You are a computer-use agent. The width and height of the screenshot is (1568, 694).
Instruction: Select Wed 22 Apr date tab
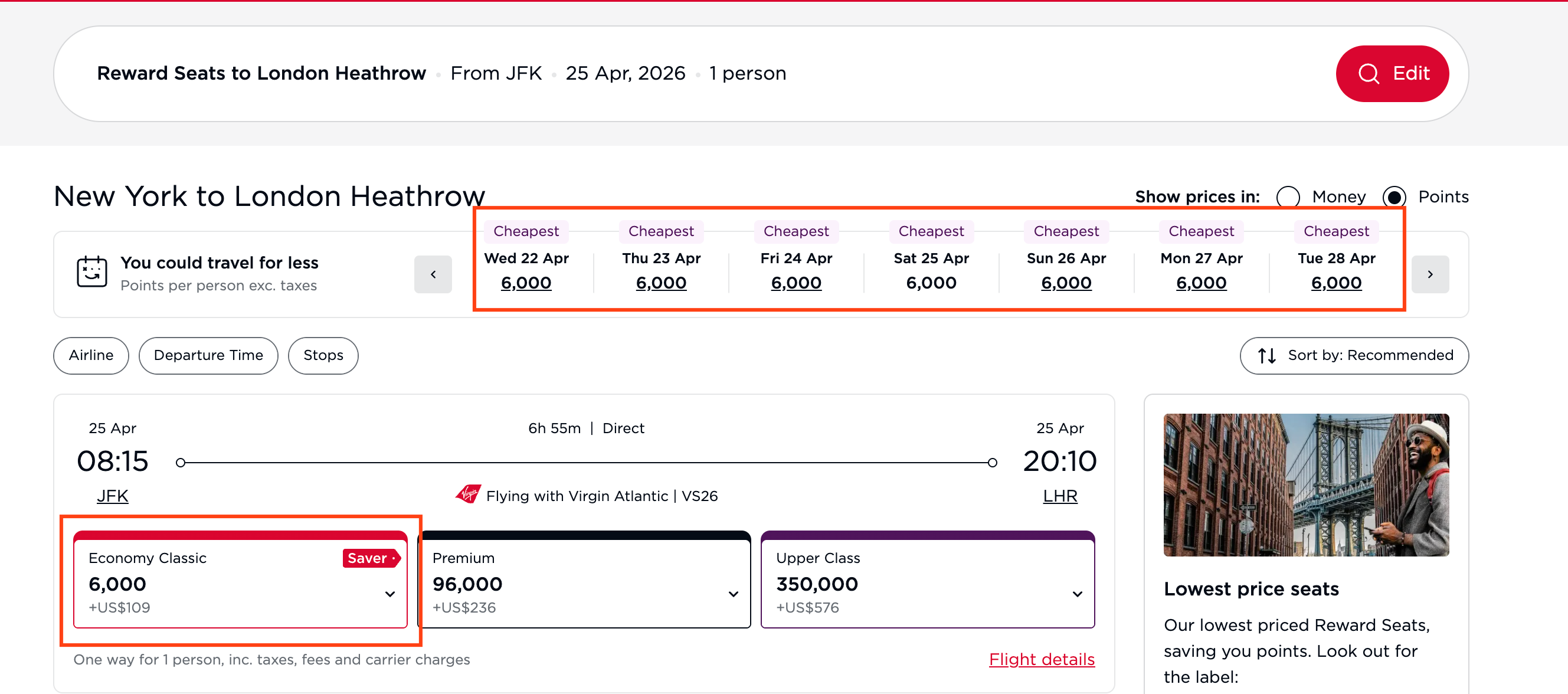click(526, 270)
